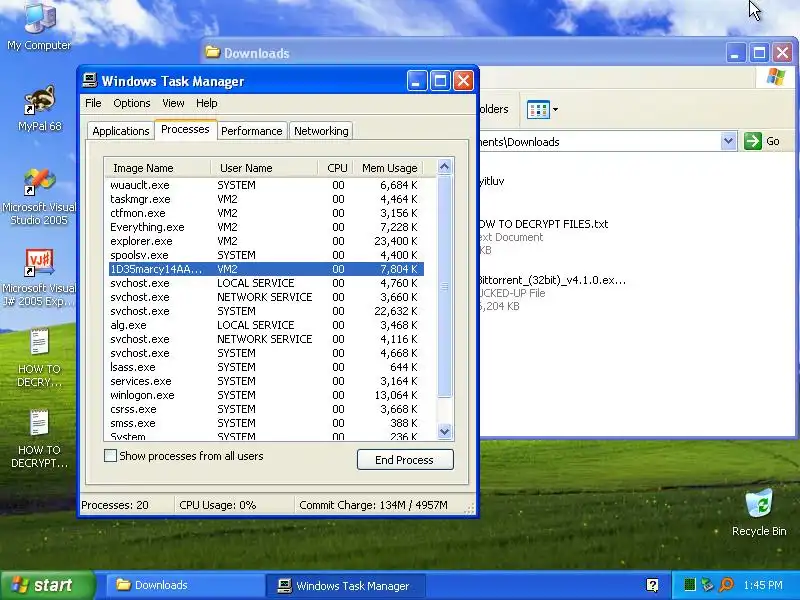The height and width of the screenshot is (600, 800).
Task: Open the MyPal 68 browser shortcut
Action: coord(39,108)
